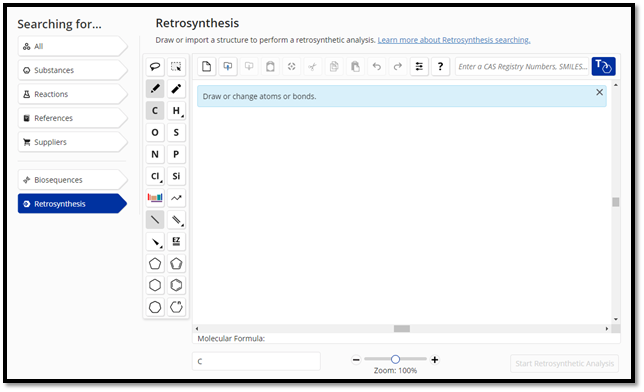644x392 pixels.
Task: Click the export structure icon
Action: [x=249, y=67]
